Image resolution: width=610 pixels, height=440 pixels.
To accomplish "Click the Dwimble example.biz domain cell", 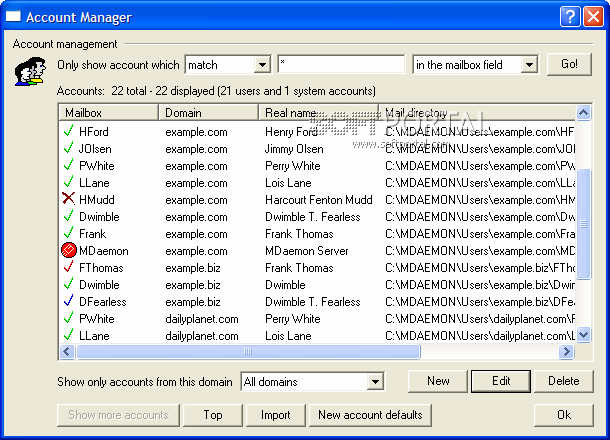I will click(193, 285).
